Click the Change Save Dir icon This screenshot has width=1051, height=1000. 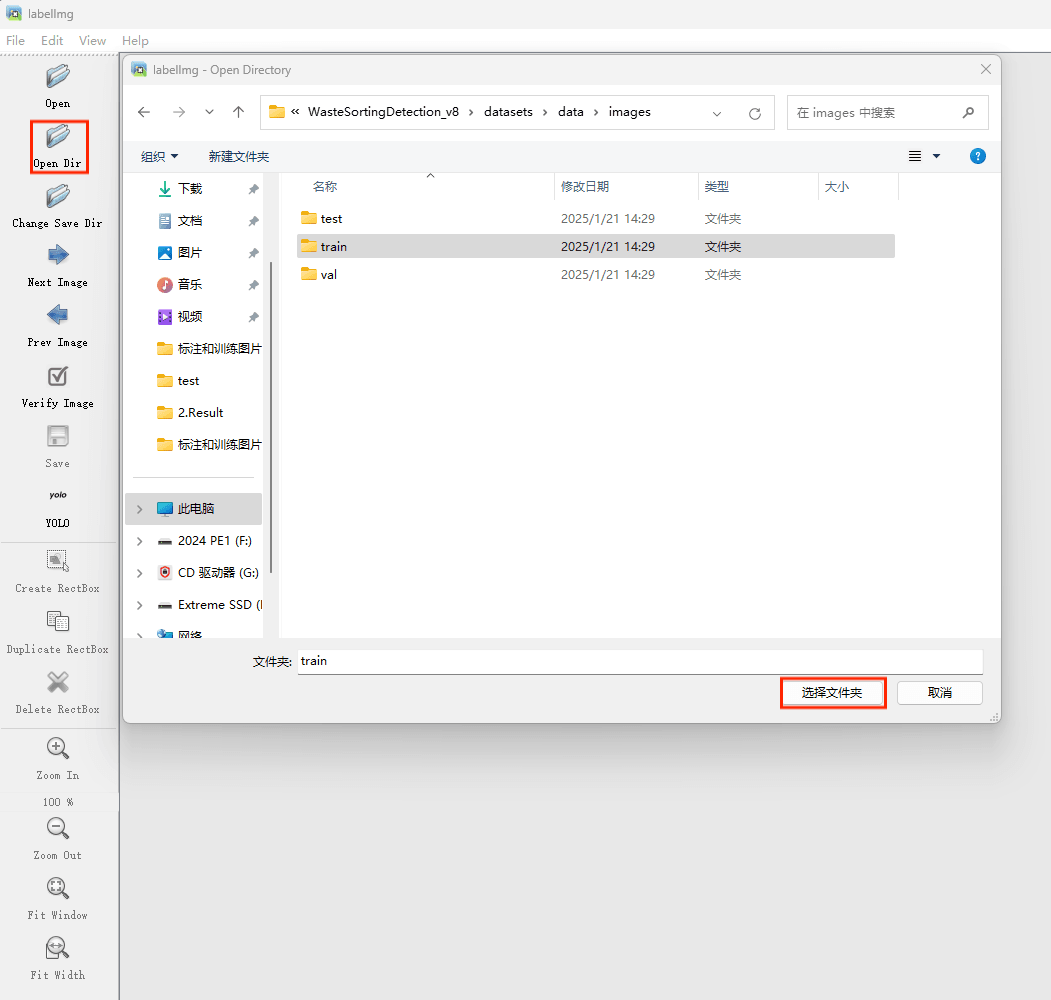tap(58, 196)
